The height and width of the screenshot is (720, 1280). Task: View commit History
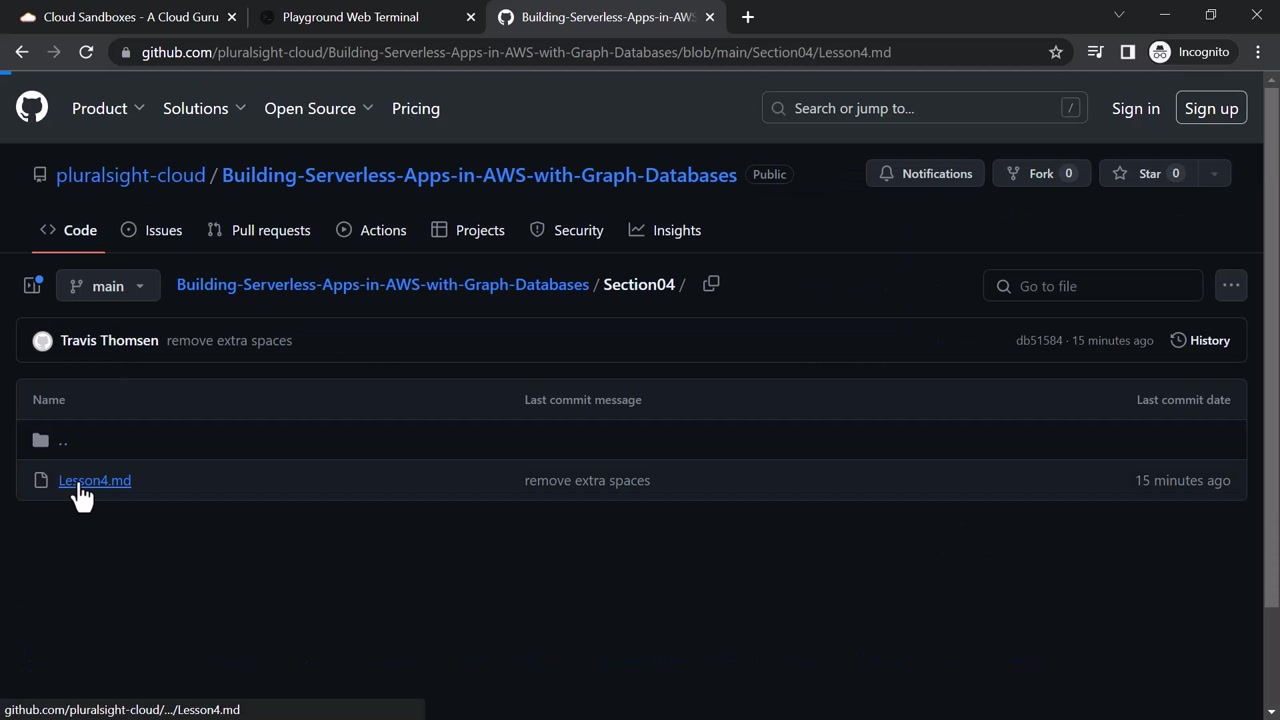[1199, 340]
